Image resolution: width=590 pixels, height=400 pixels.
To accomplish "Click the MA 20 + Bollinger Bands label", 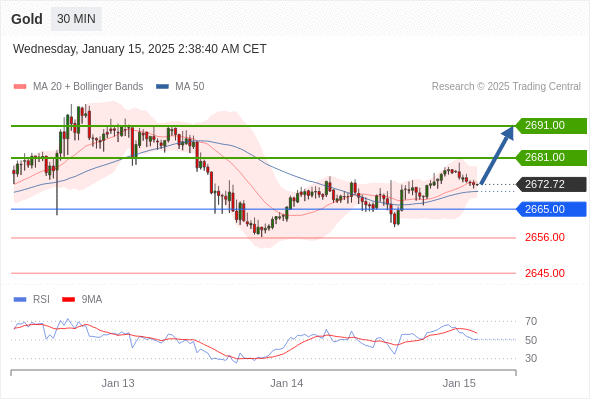I will [88, 87].
